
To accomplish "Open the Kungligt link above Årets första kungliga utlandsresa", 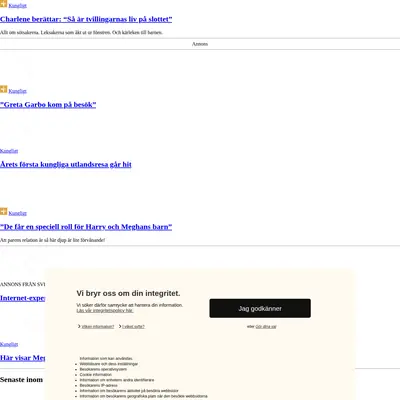I will click(x=9, y=151).
